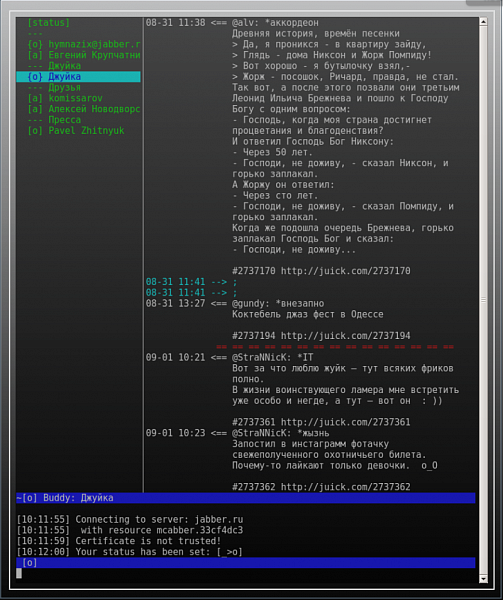
Task: Click the command input line cursor
Action: point(19,573)
